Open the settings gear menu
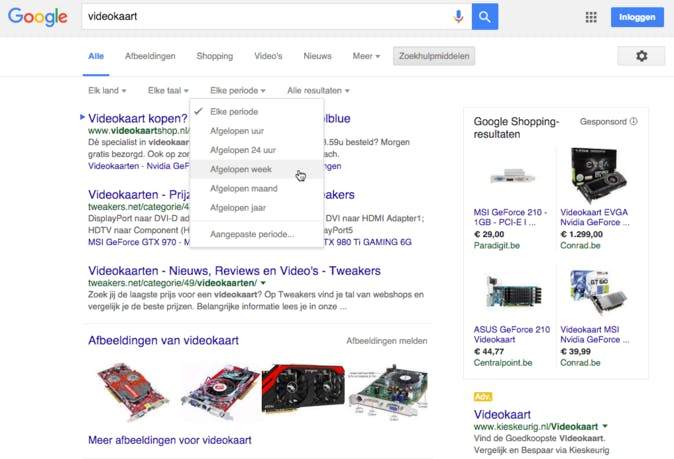 point(641,56)
